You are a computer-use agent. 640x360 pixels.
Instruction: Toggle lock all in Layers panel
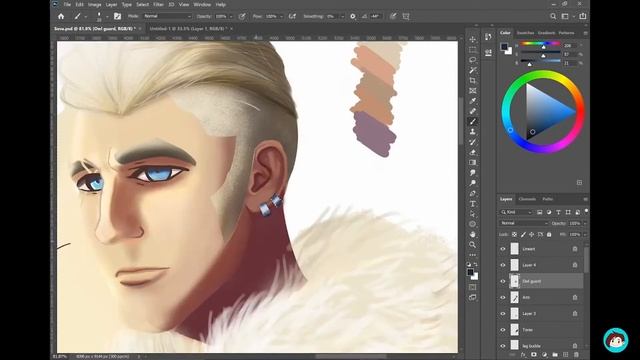549,234
